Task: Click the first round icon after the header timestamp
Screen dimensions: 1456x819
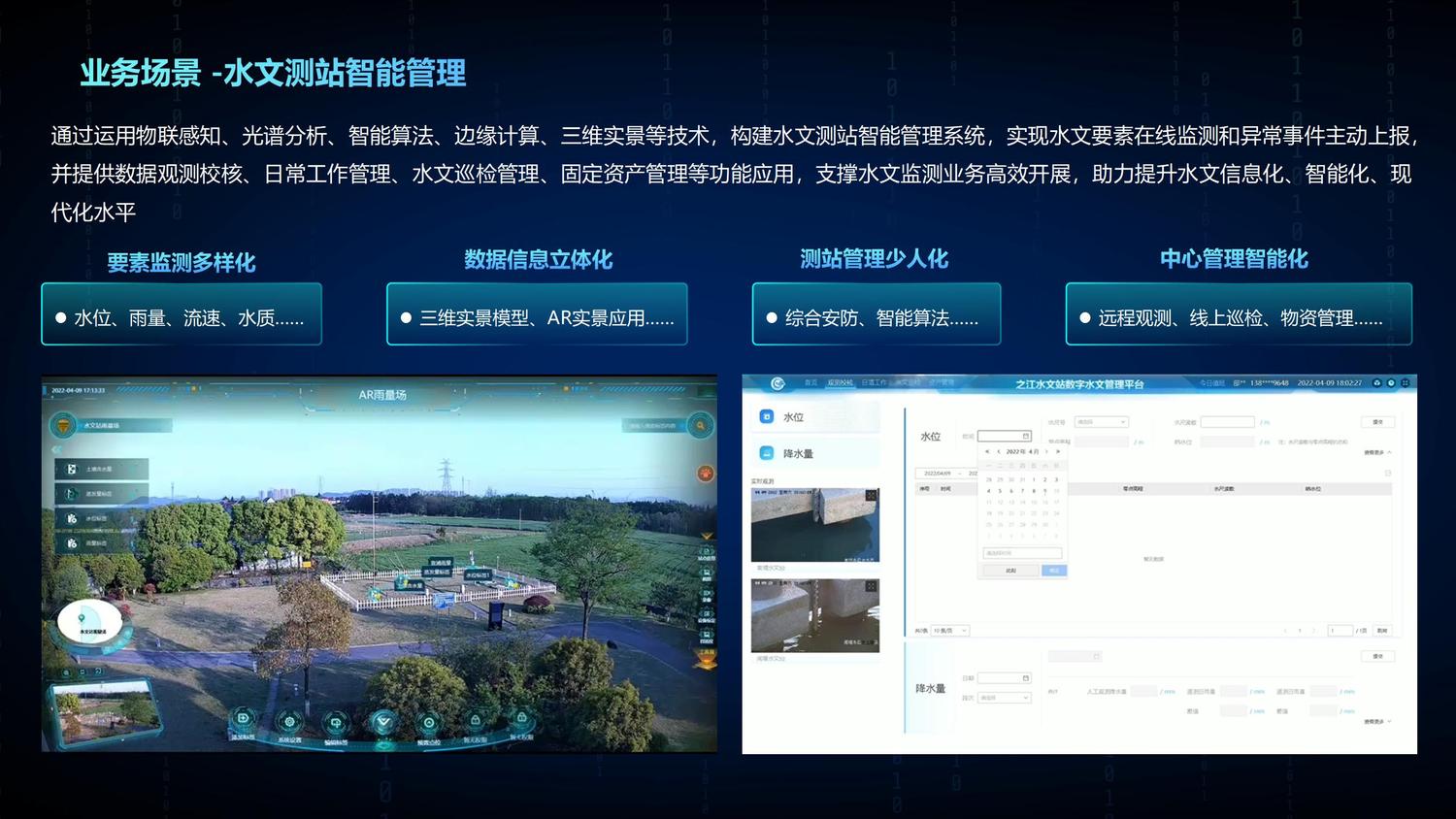Action: coord(1376,382)
